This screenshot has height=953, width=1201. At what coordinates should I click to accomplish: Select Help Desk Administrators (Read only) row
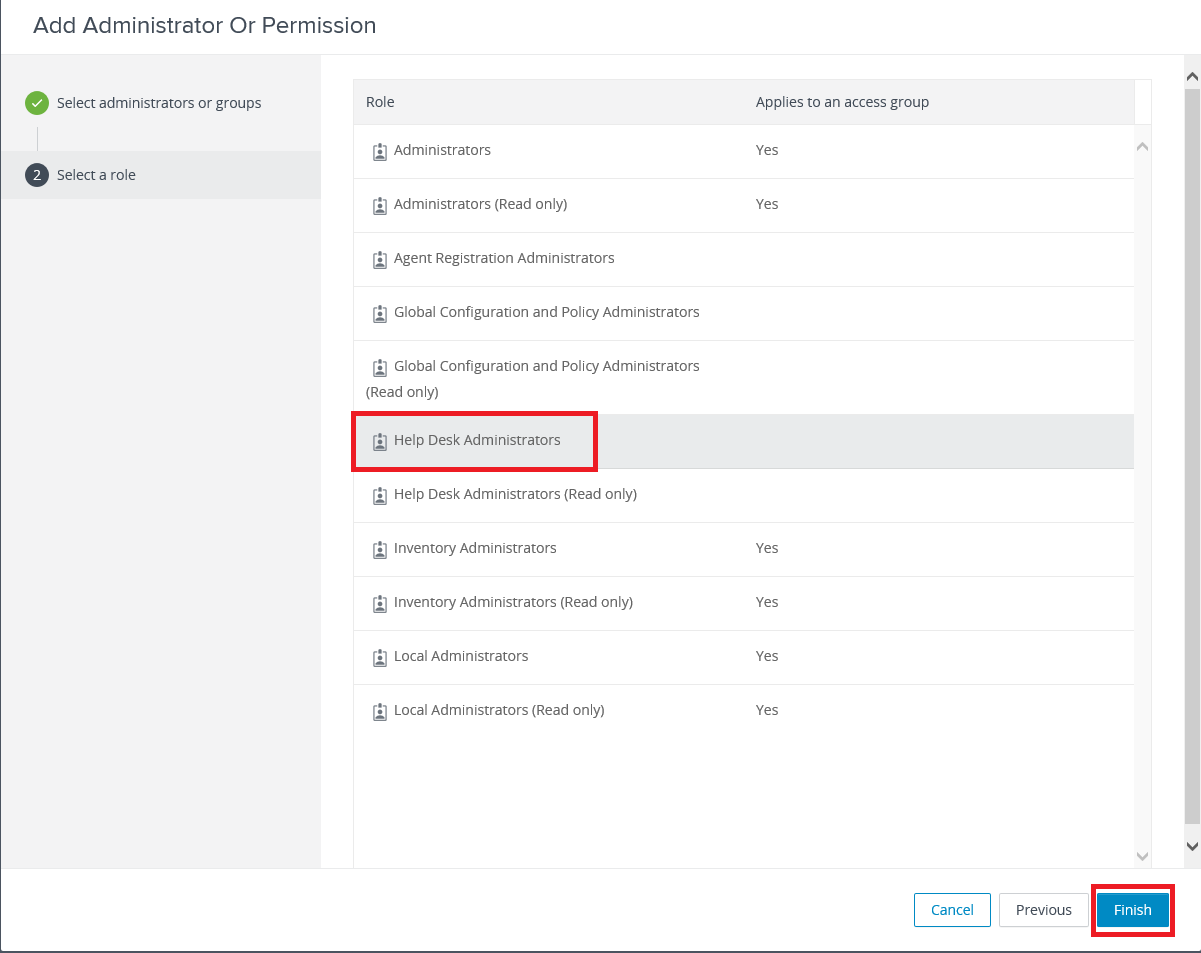(x=515, y=494)
